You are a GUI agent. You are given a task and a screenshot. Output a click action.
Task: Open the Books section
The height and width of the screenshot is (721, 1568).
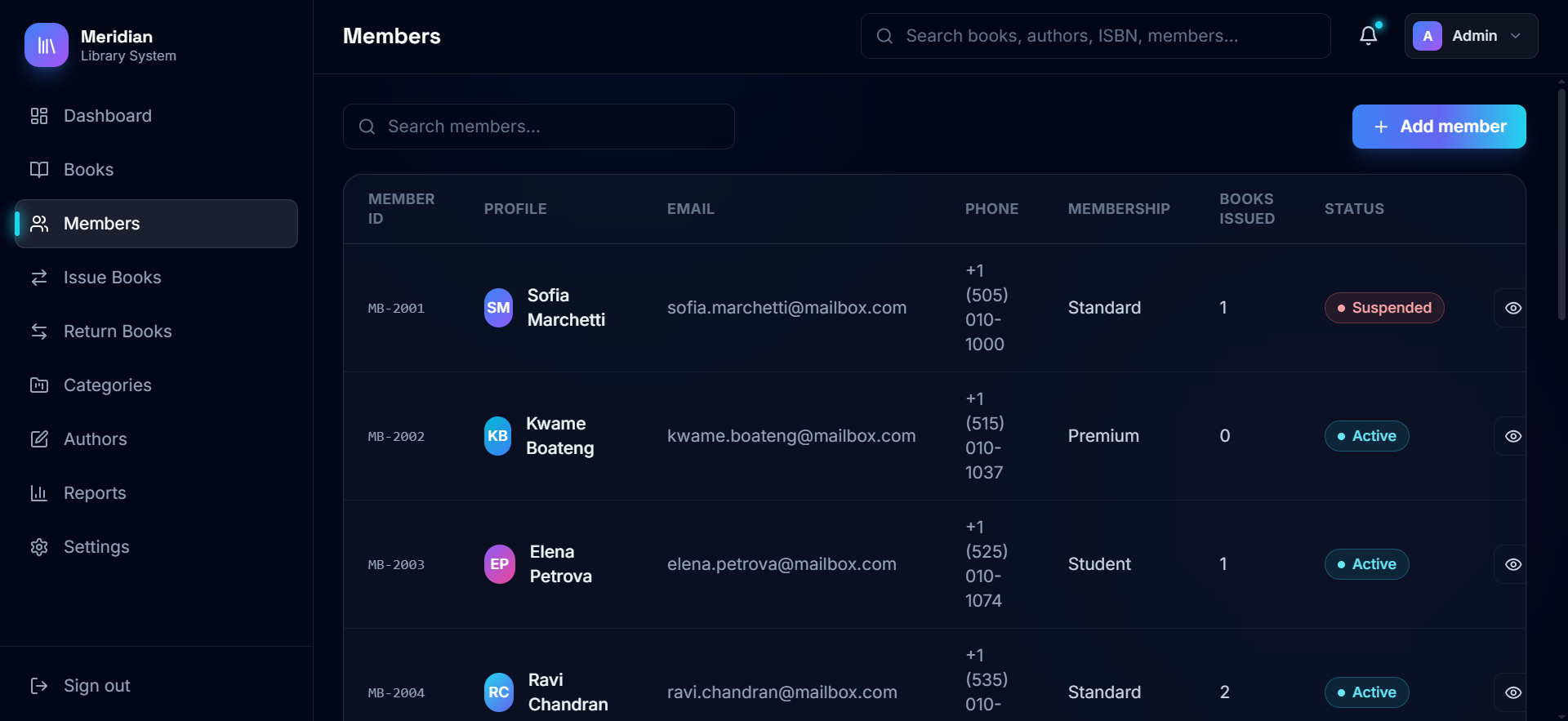pyautogui.click(x=156, y=170)
